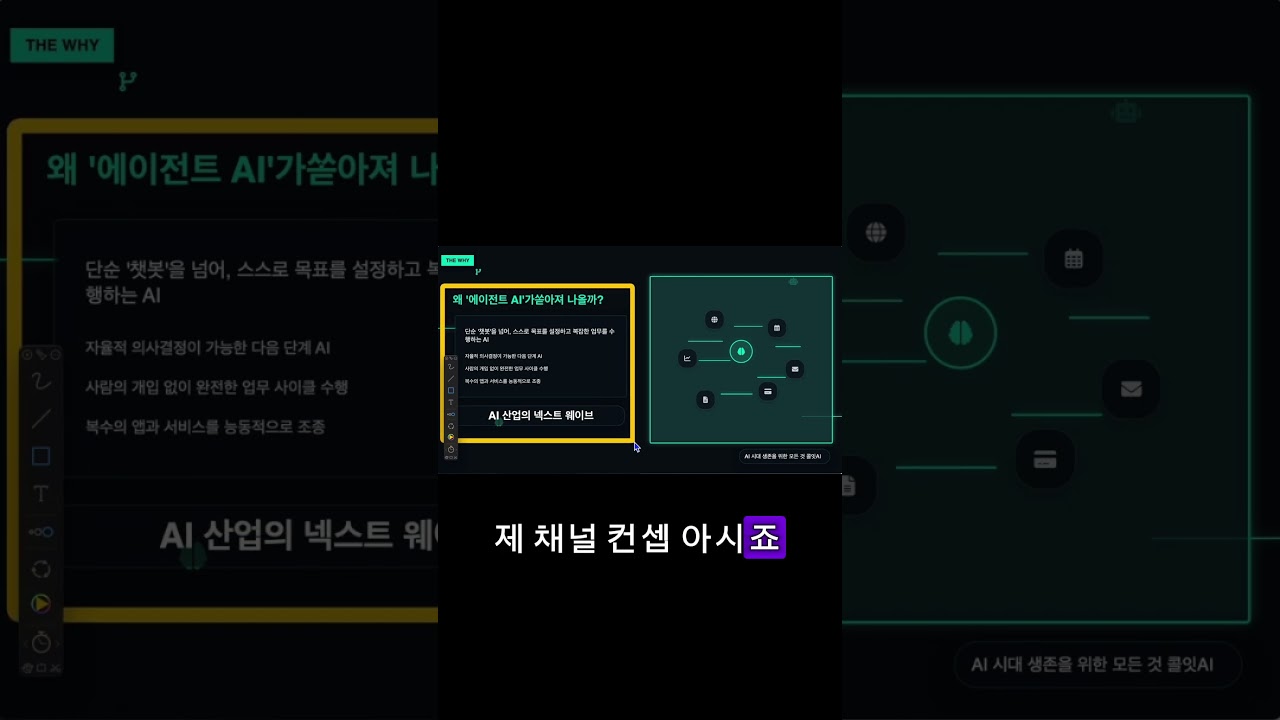Image resolution: width=1280 pixels, height=720 pixels.
Task: Select the freehand squiggle pen in the small center toolbar
Action: (x=451, y=367)
